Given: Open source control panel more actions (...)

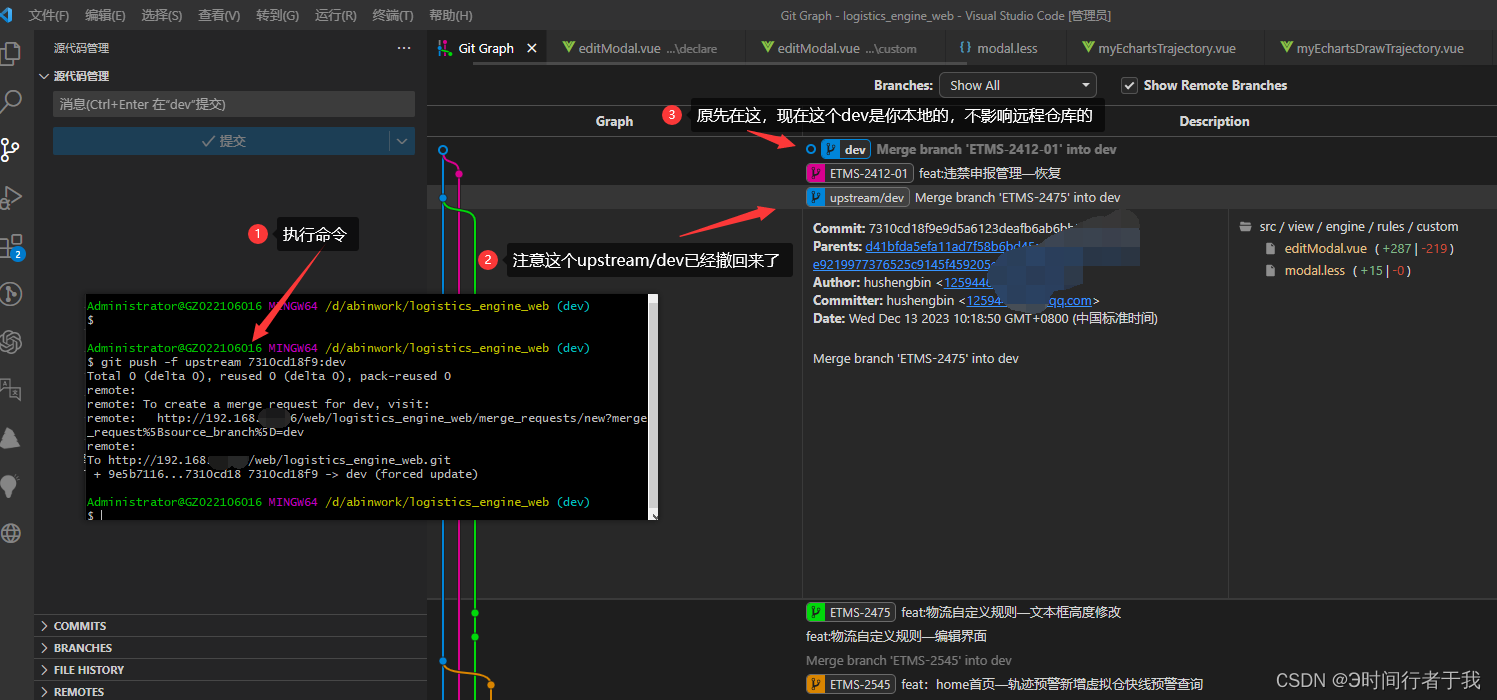Looking at the screenshot, I should 404,48.
